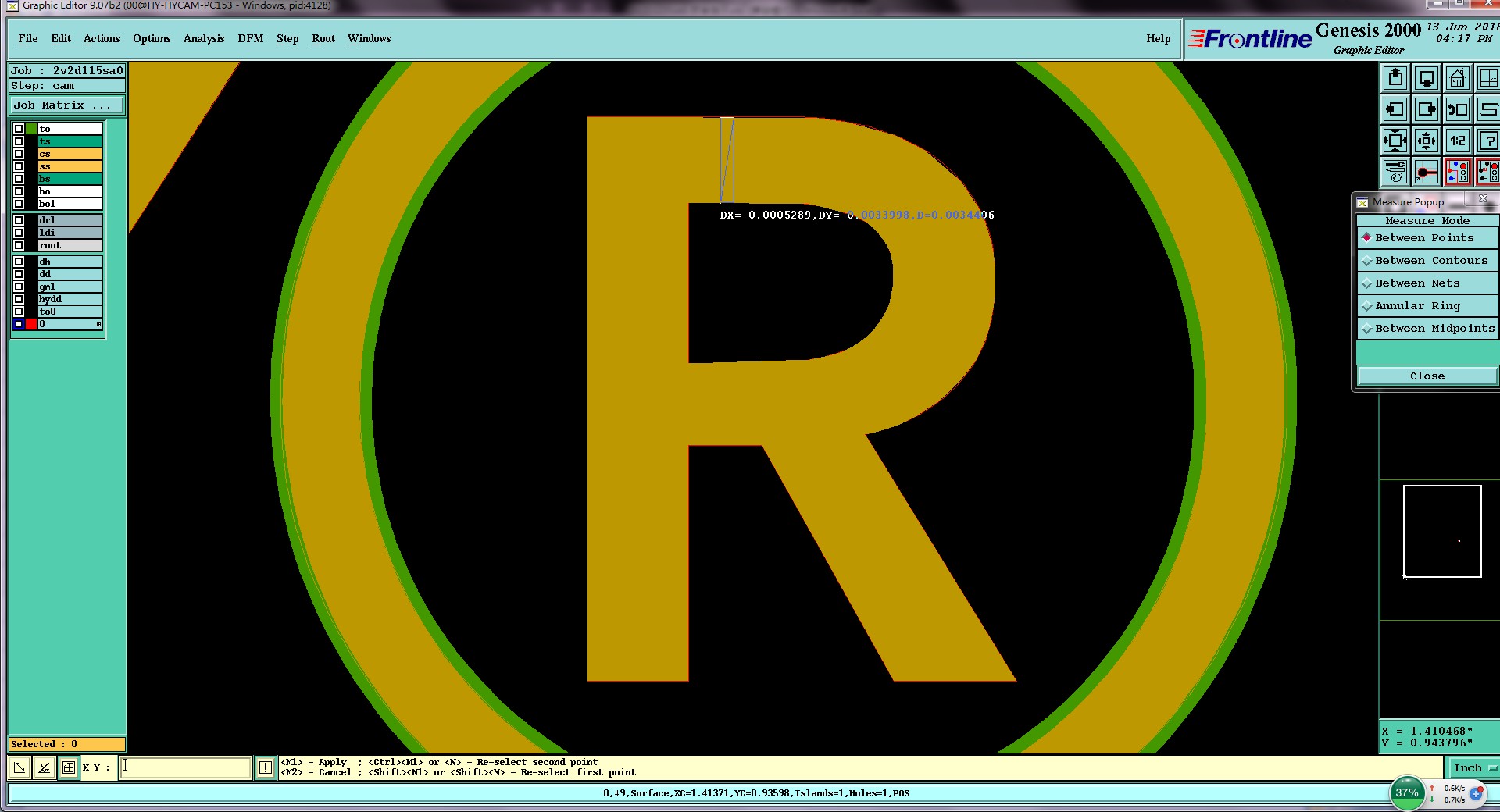Select Between Contours measure mode
1500x812 pixels.
(1427, 261)
